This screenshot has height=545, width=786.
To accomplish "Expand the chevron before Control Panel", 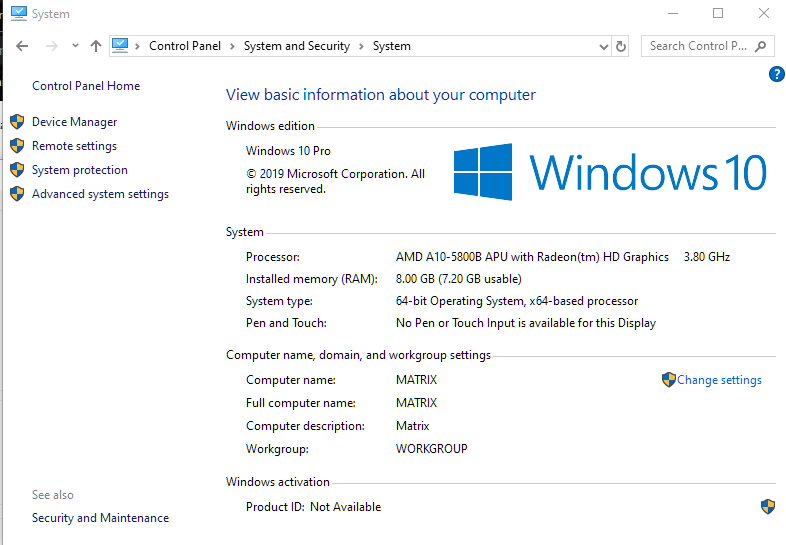I will click(137, 47).
